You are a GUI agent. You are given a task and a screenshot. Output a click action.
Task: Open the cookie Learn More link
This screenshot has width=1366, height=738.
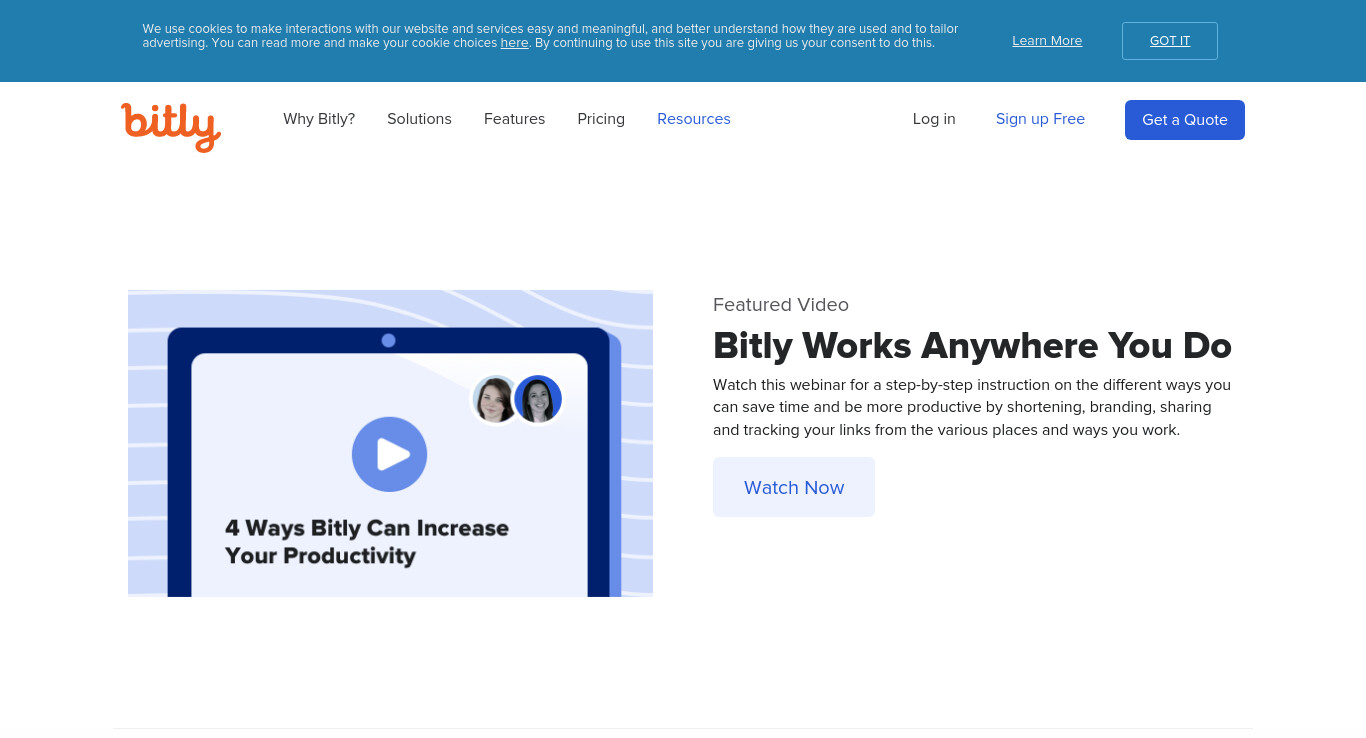tap(1047, 41)
